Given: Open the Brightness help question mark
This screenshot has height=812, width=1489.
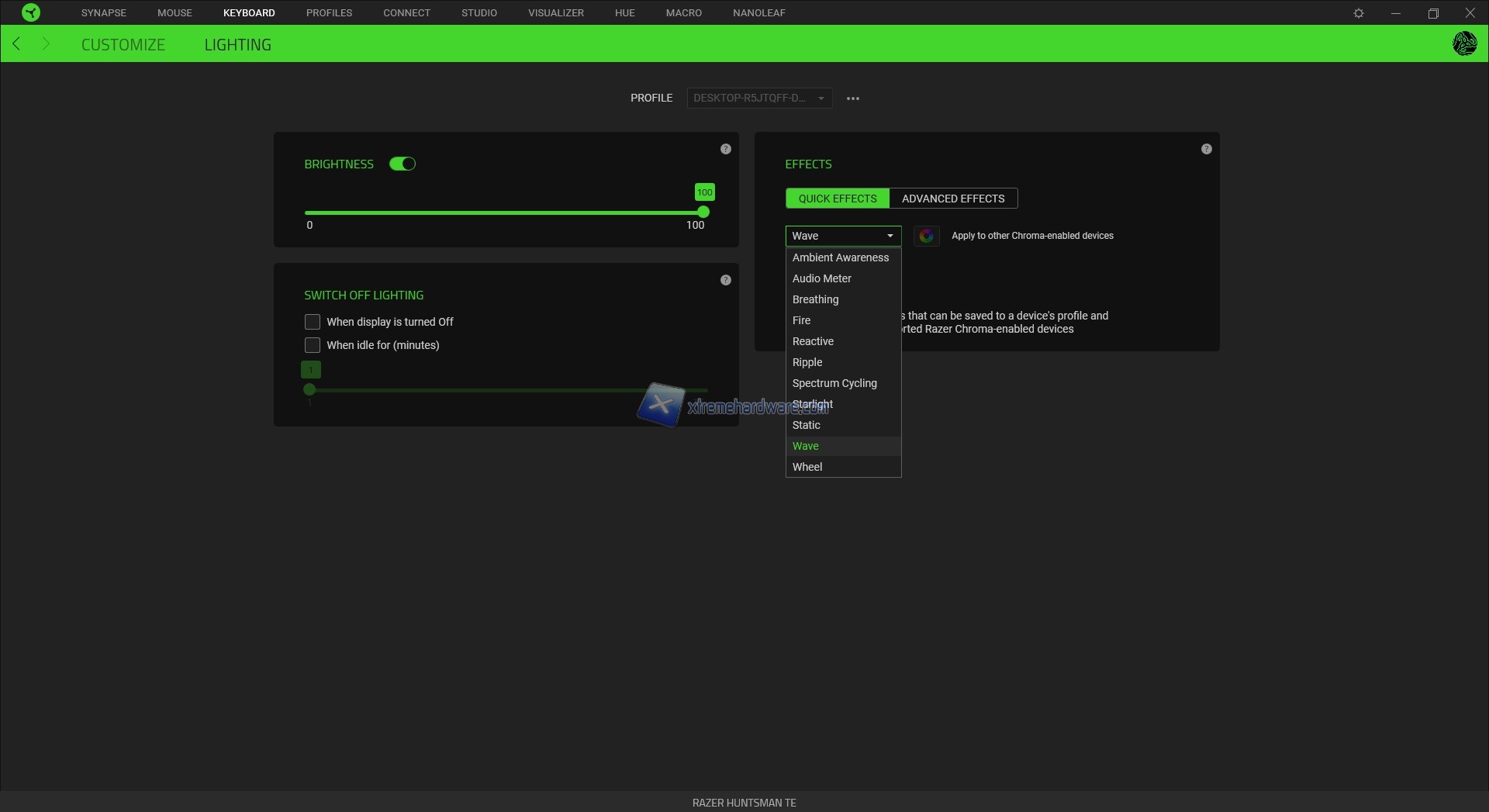Looking at the screenshot, I should click(725, 149).
